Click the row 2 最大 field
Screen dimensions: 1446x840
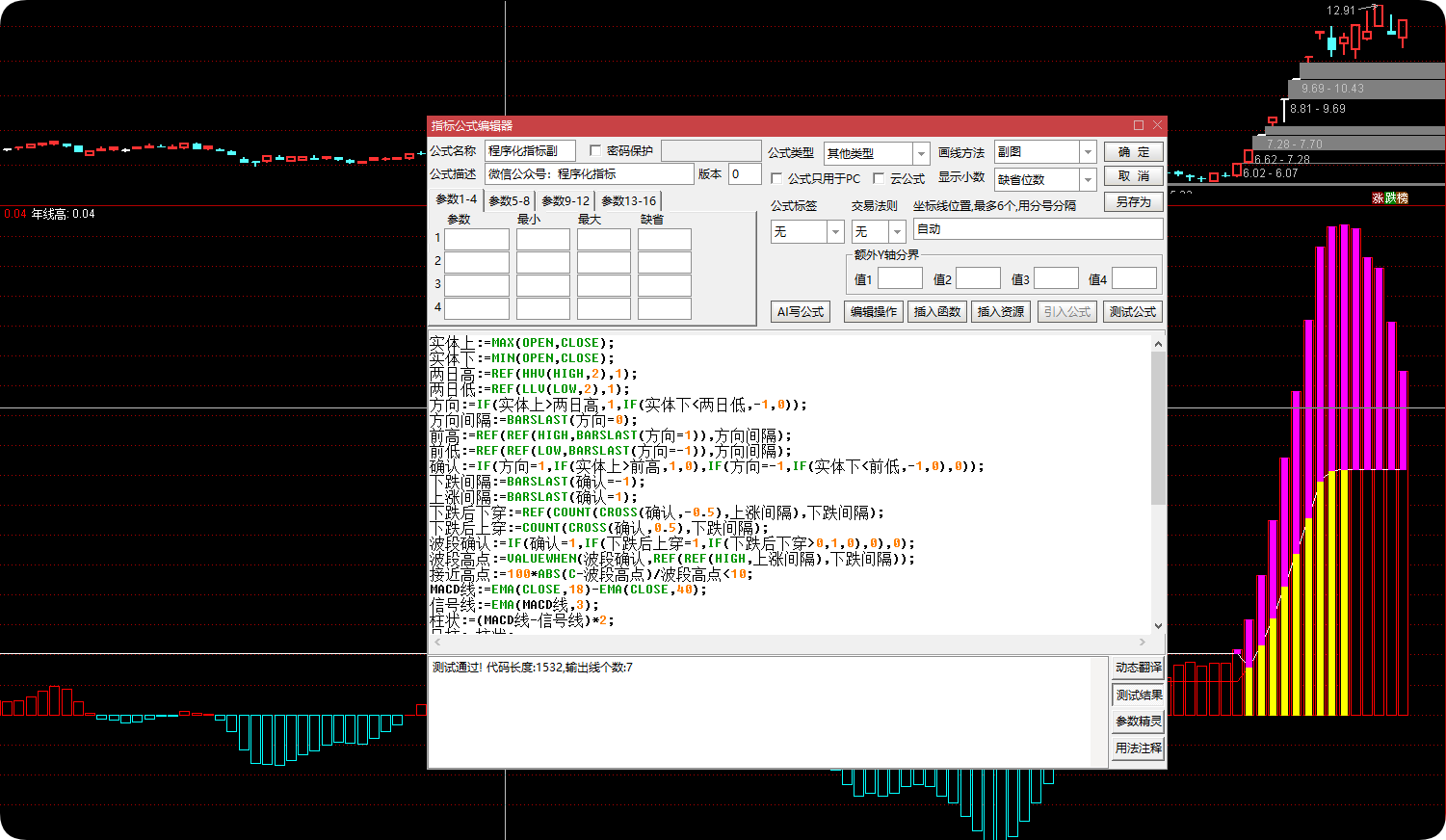tap(604, 262)
